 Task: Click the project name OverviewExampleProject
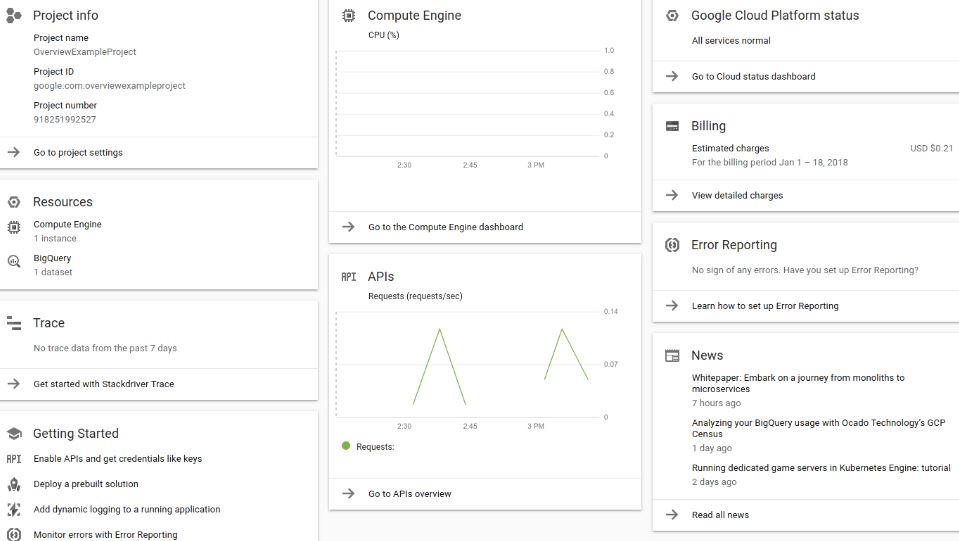pyautogui.click(x=84, y=52)
